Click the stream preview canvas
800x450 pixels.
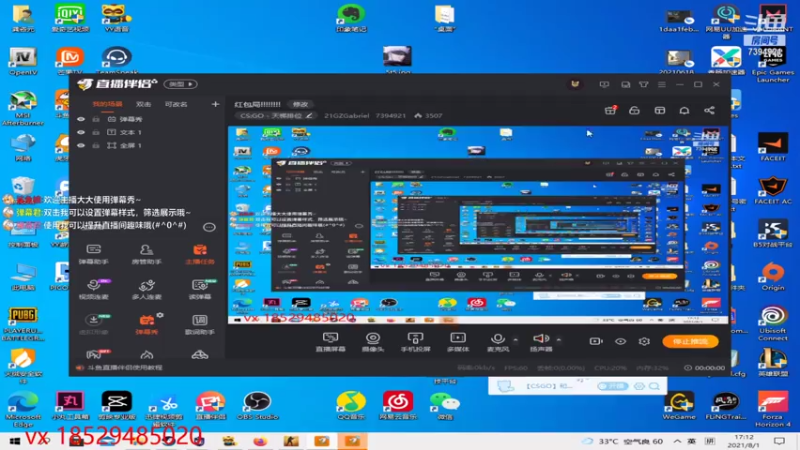[478, 225]
